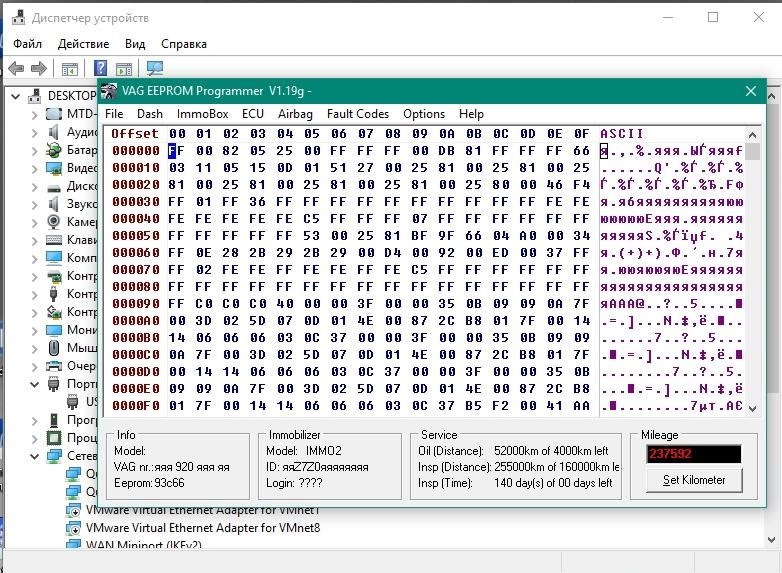
Task: Collapse Сетев network adapters chevron
Action: (34, 456)
